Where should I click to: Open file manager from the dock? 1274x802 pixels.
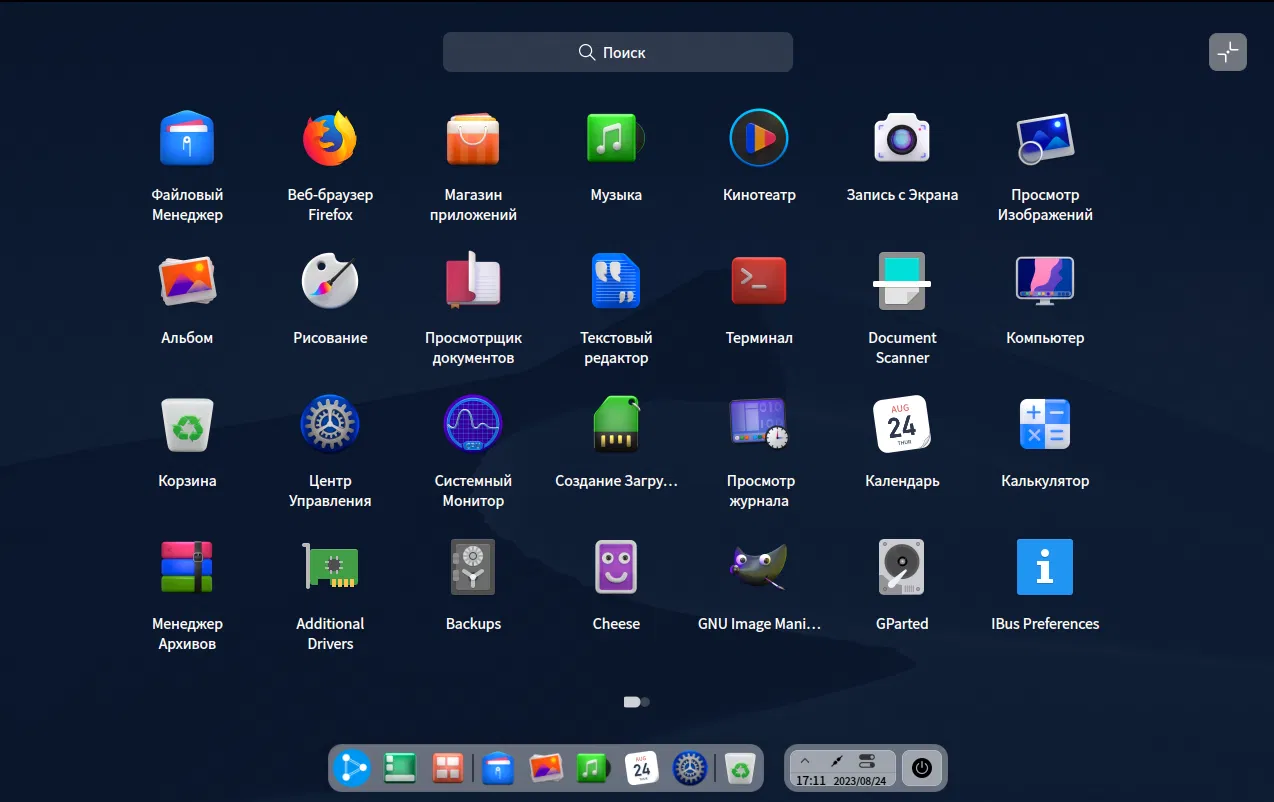(x=498, y=768)
